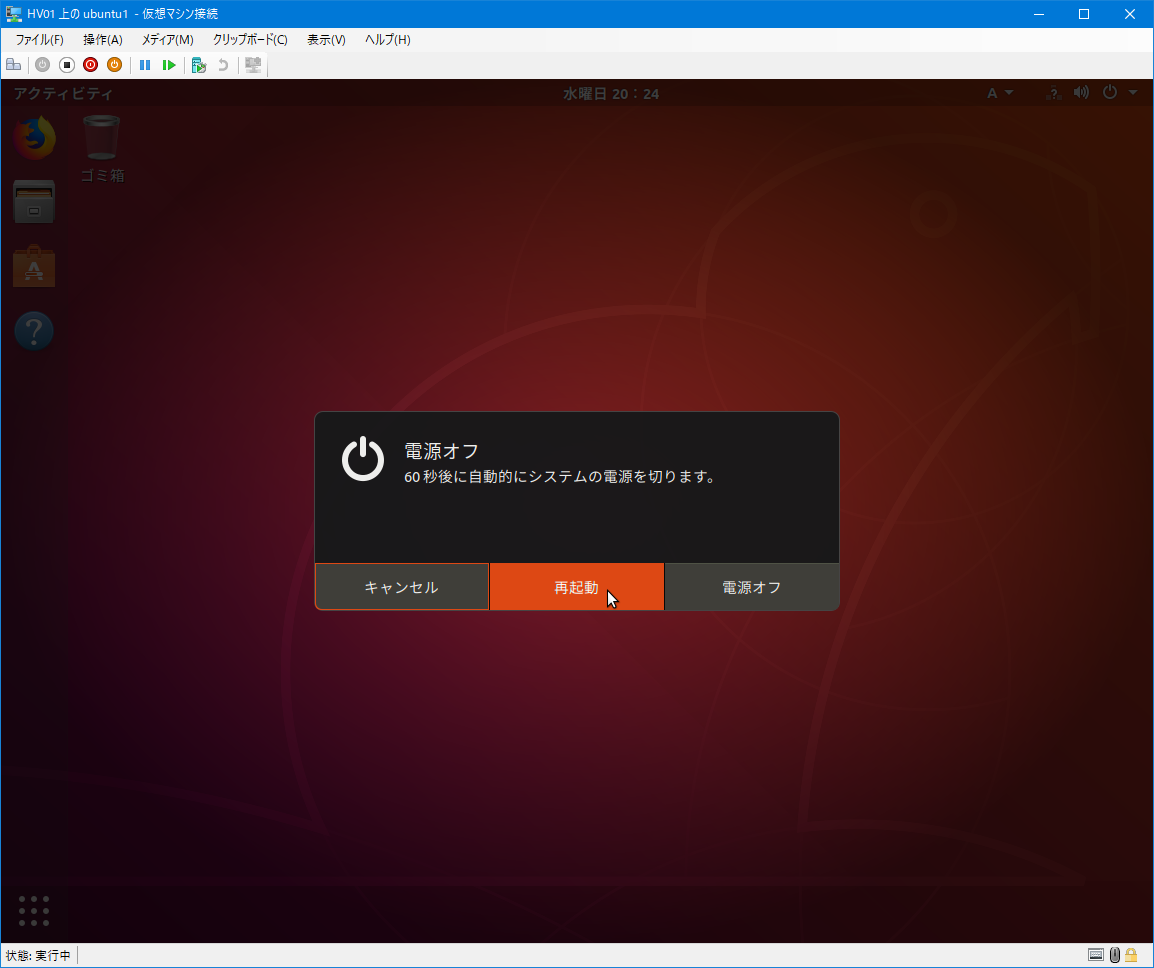
Task: Open the Help icon in the dock
Action: [x=34, y=331]
